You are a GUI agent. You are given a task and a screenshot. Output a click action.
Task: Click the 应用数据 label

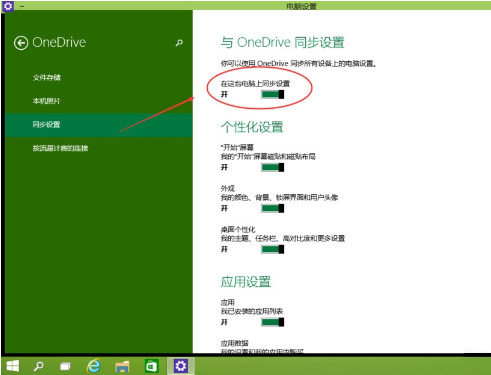click(x=234, y=343)
